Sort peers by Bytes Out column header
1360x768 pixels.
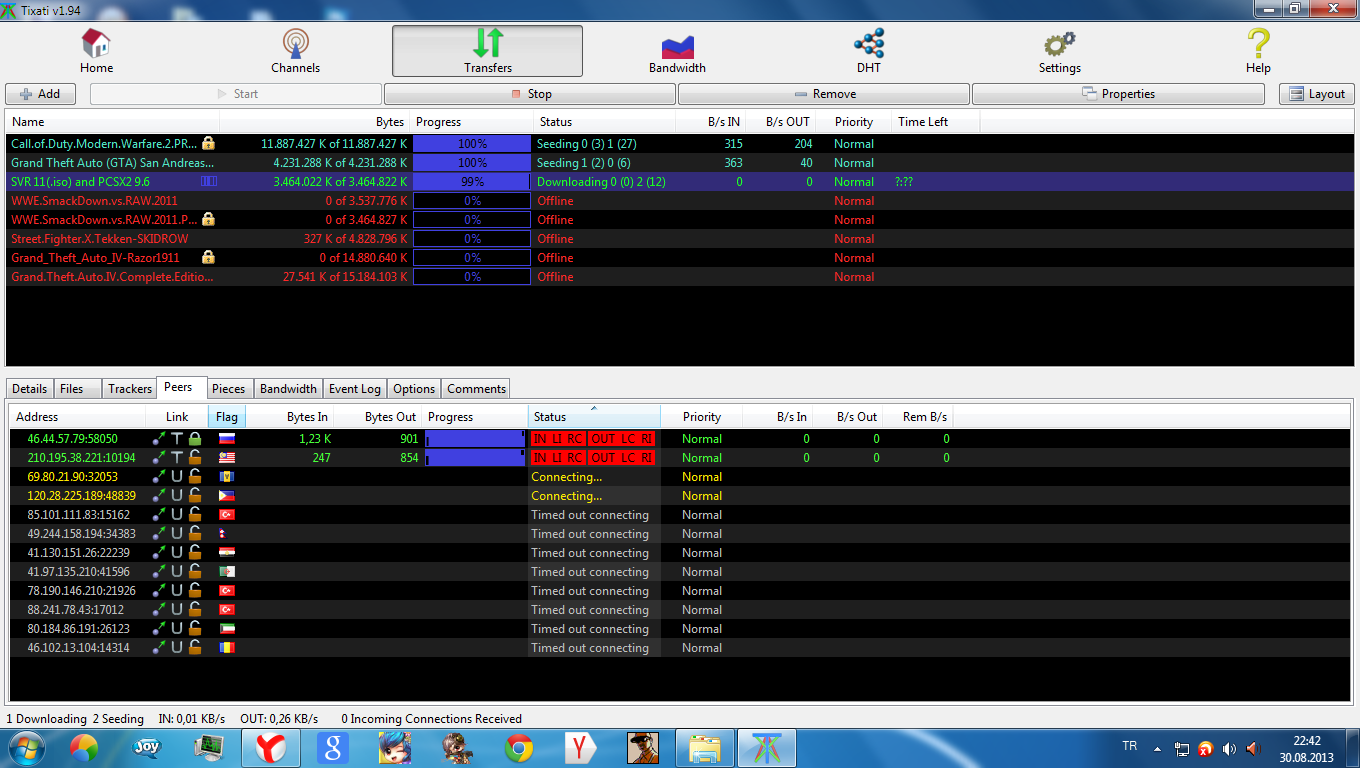(377, 416)
